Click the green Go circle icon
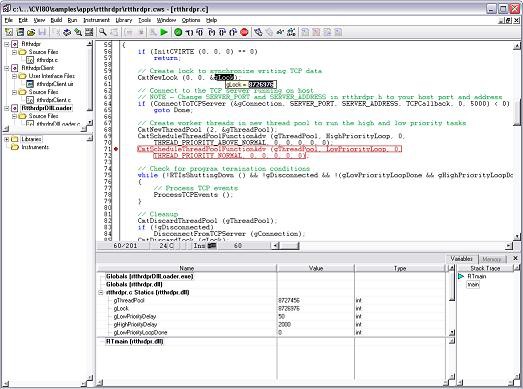Viewport: 523px width, 389px height. pos(178,32)
